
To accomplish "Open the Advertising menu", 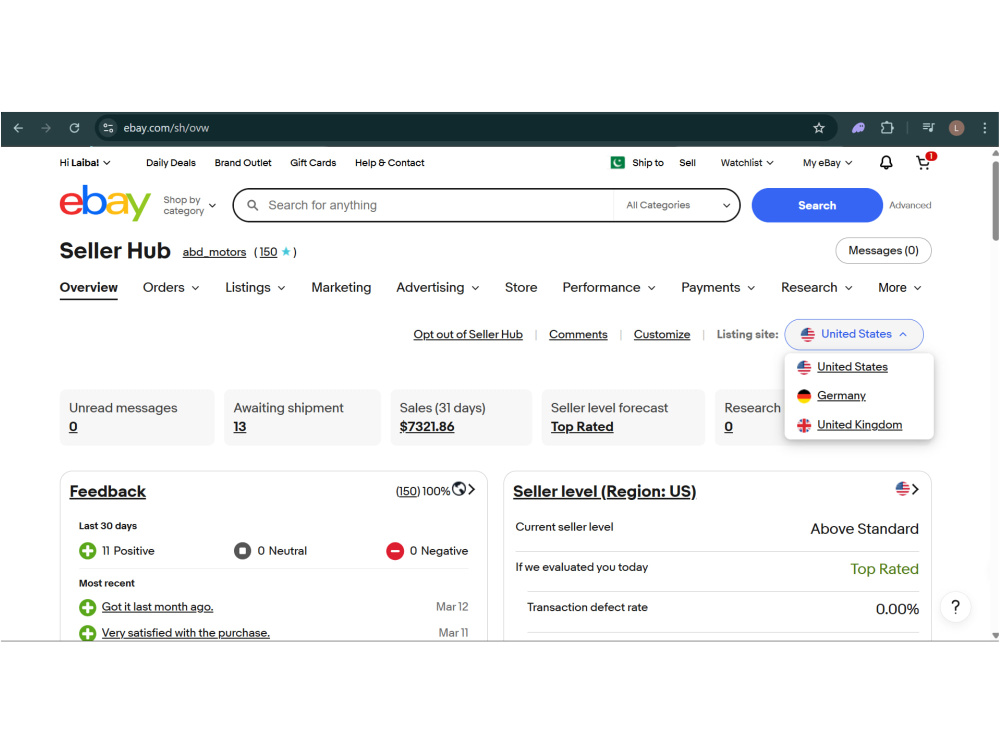I will 438,288.
